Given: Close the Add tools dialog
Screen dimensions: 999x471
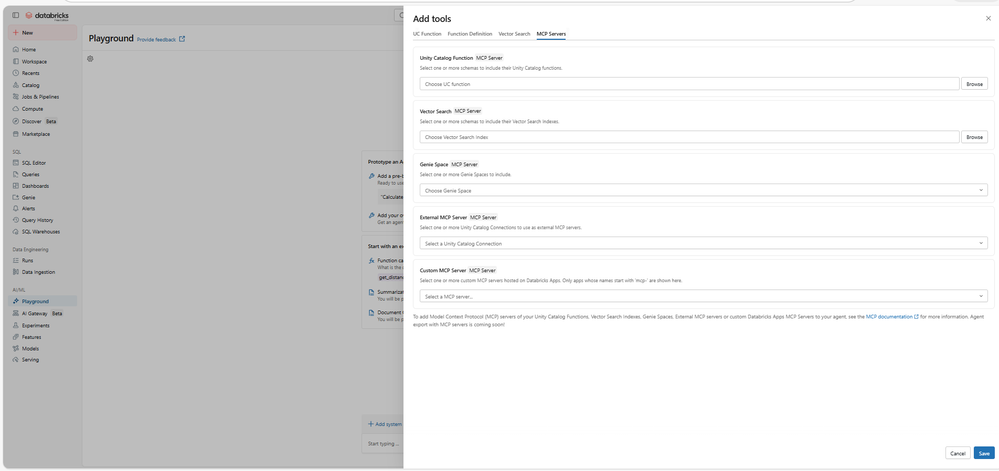Looking at the screenshot, I should (988, 19).
